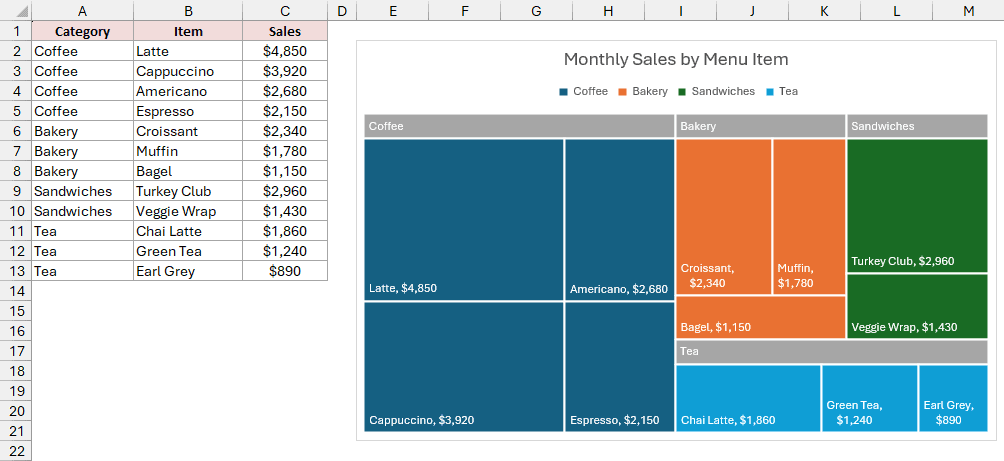Click the gray Tea category banner in chart
The height and width of the screenshot is (461, 1004).
(832, 352)
